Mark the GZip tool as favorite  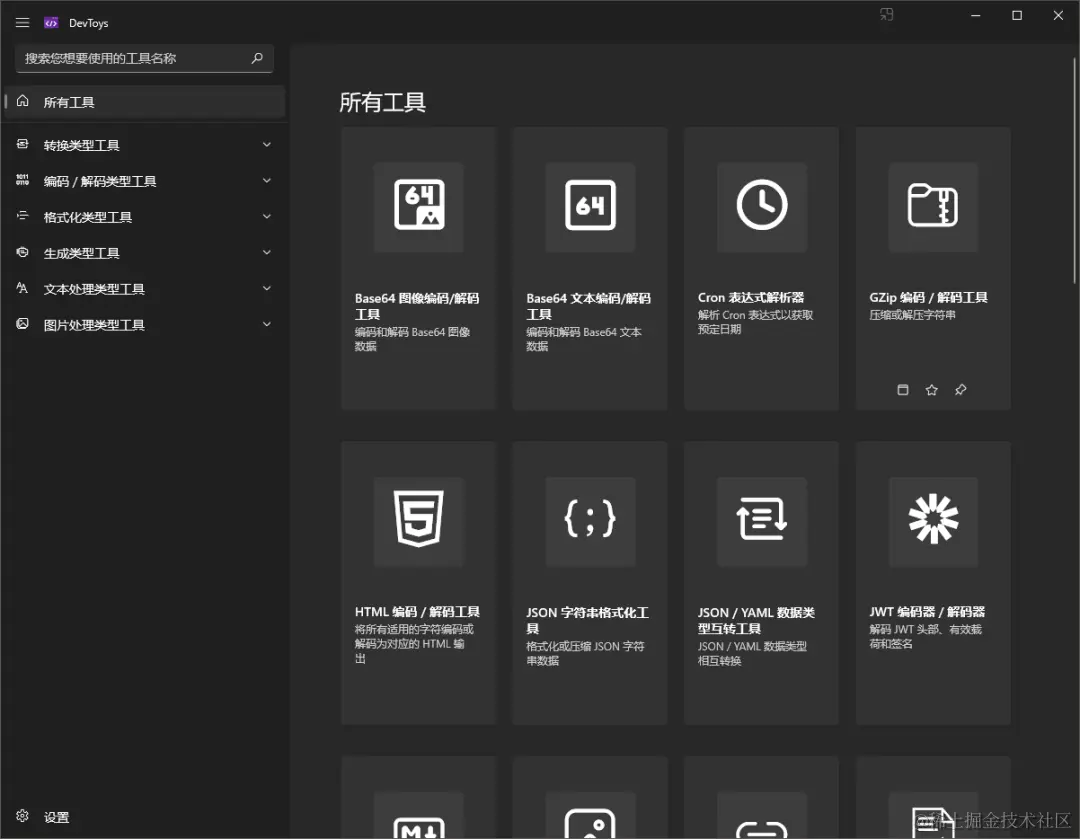[x=931, y=390]
